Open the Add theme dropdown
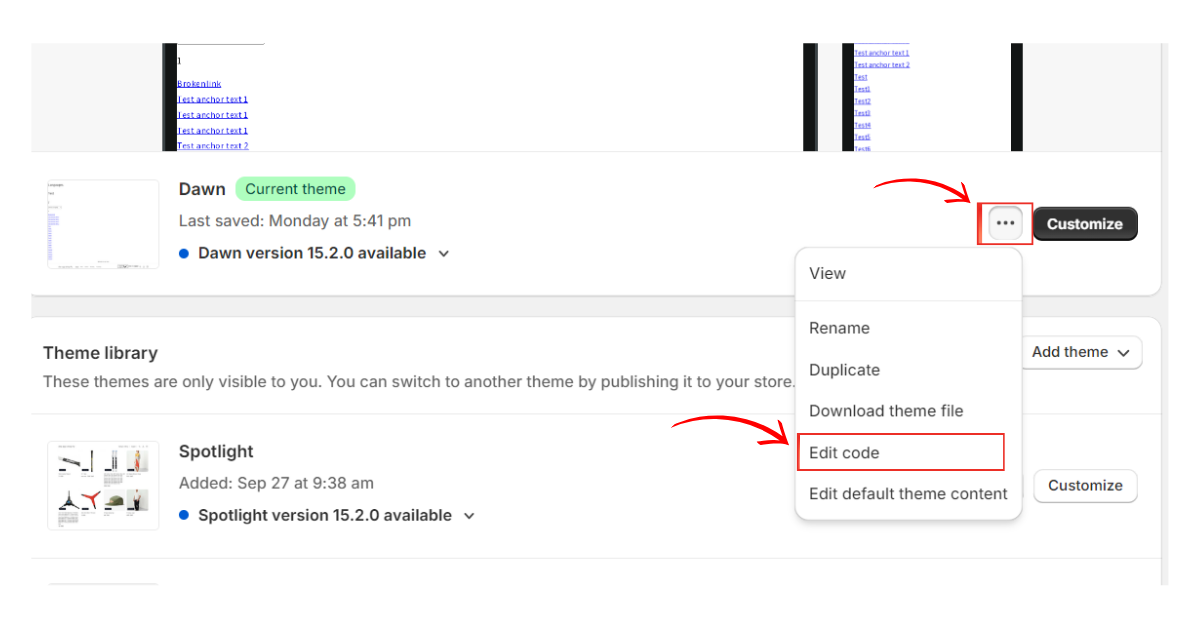 coord(1081,352)
